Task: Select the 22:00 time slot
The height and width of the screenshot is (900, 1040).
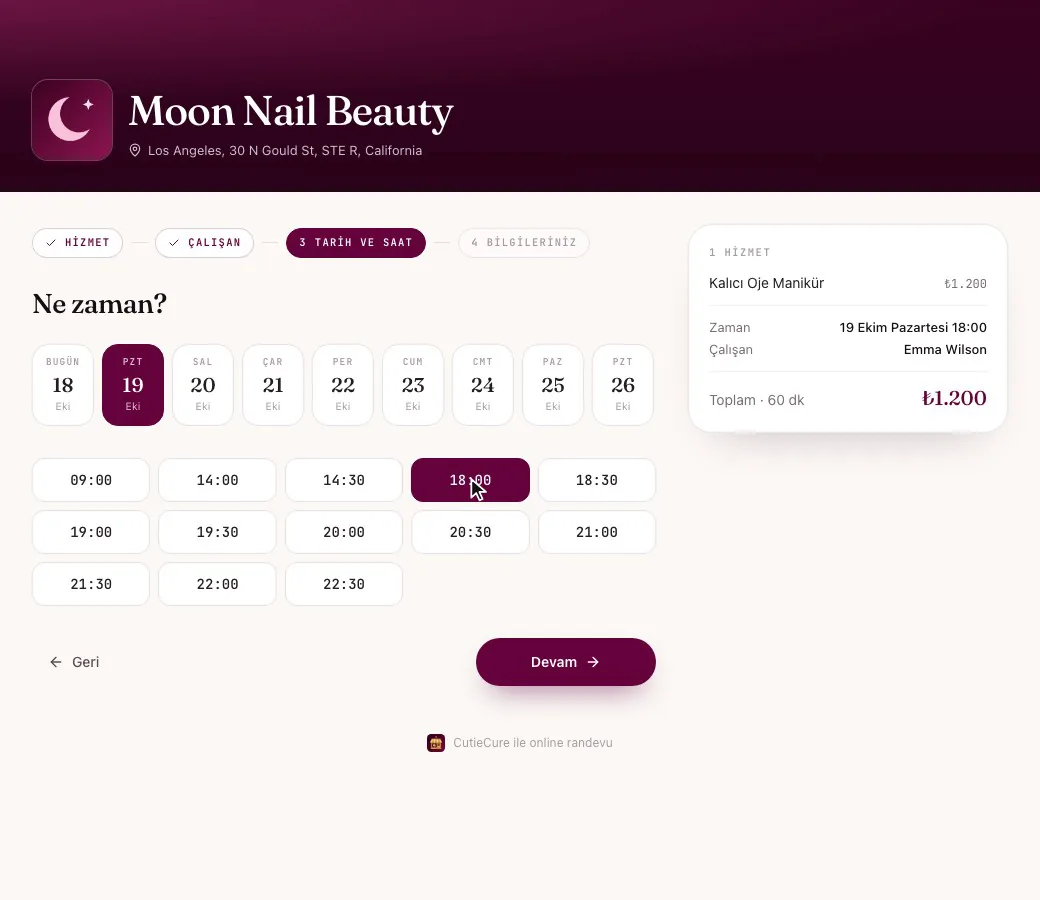Action: pyautogui.click(x=218, y=584)
